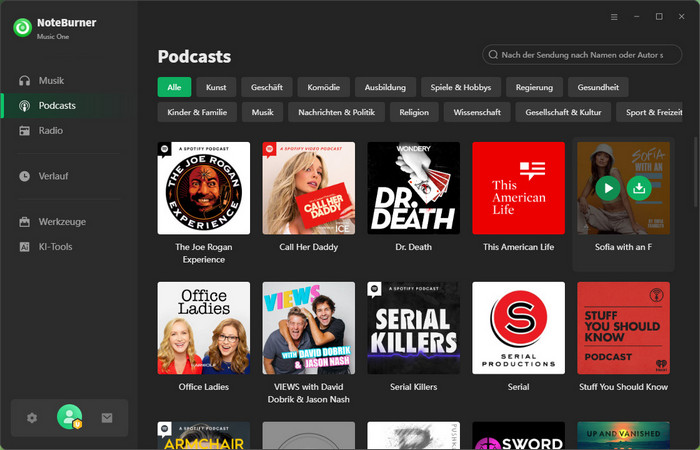This screenshot has width=700, height=450.
Task: Filter podcasts by Gesellschaft & Kultur
Action: (563, 112)
